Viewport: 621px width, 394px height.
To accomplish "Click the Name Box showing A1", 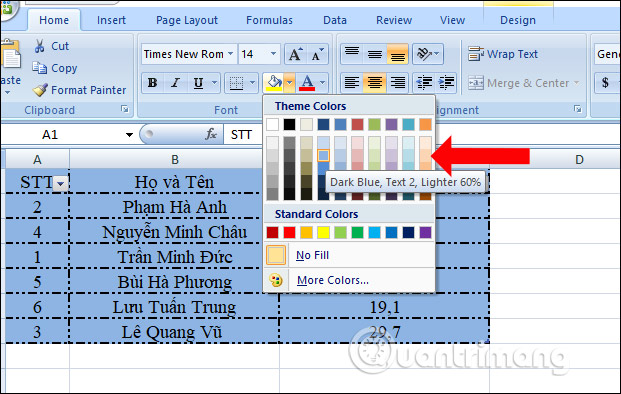I will tap(63, 135).
